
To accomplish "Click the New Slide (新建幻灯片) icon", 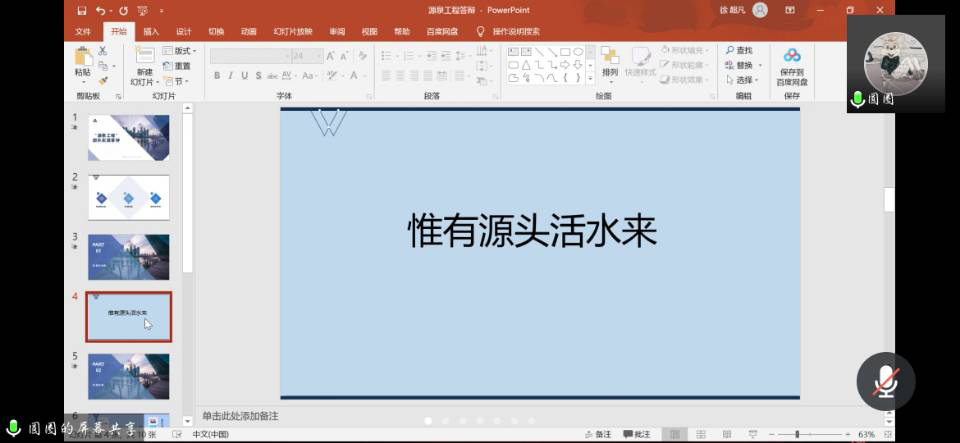I will (x=145, y=60).
